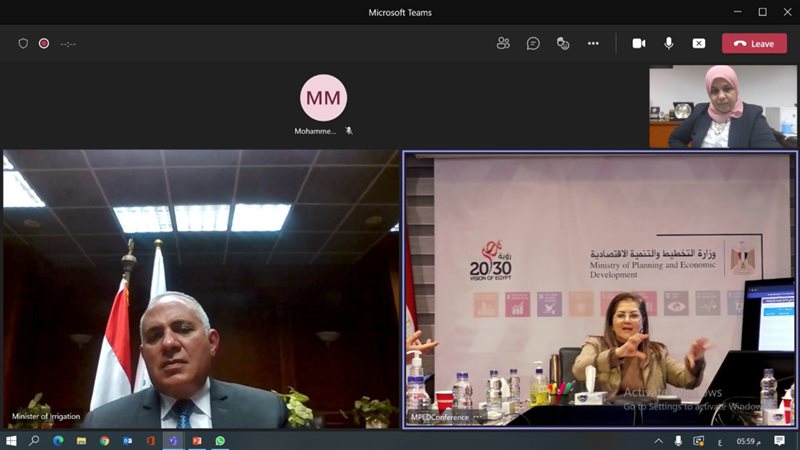Mute or unmute the microphone
The width and height of the screenshot is (800, 450).
668,43
